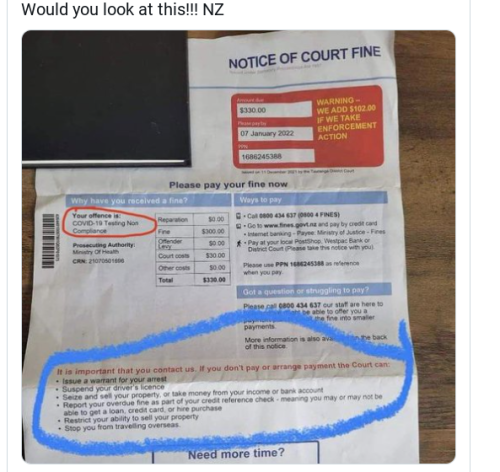Click the 'Please pay your fine now' heading
Viewport: 500px width, 472px height.
tap(228, 184)
